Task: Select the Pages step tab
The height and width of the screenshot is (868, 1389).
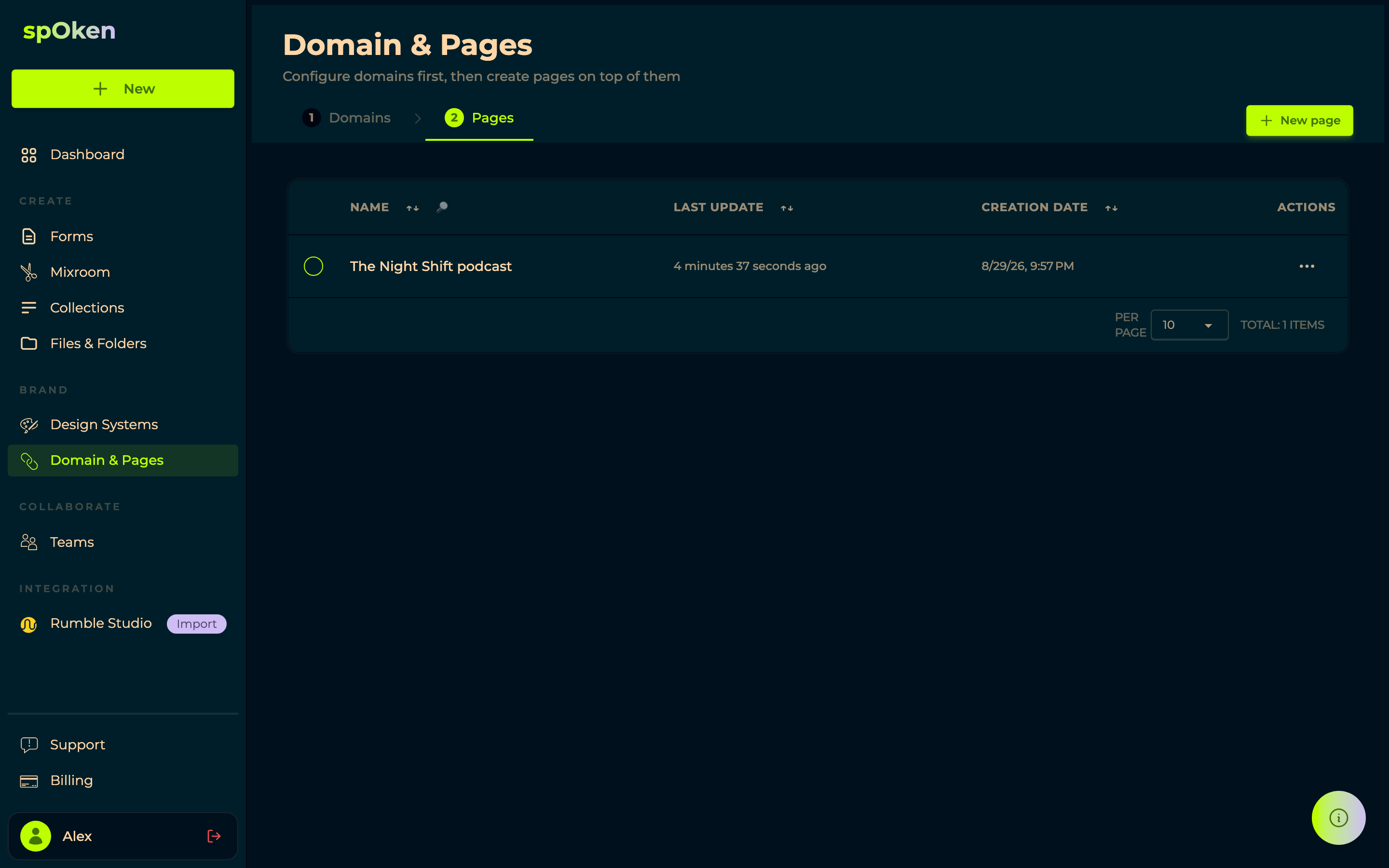Action: [479, 118]
